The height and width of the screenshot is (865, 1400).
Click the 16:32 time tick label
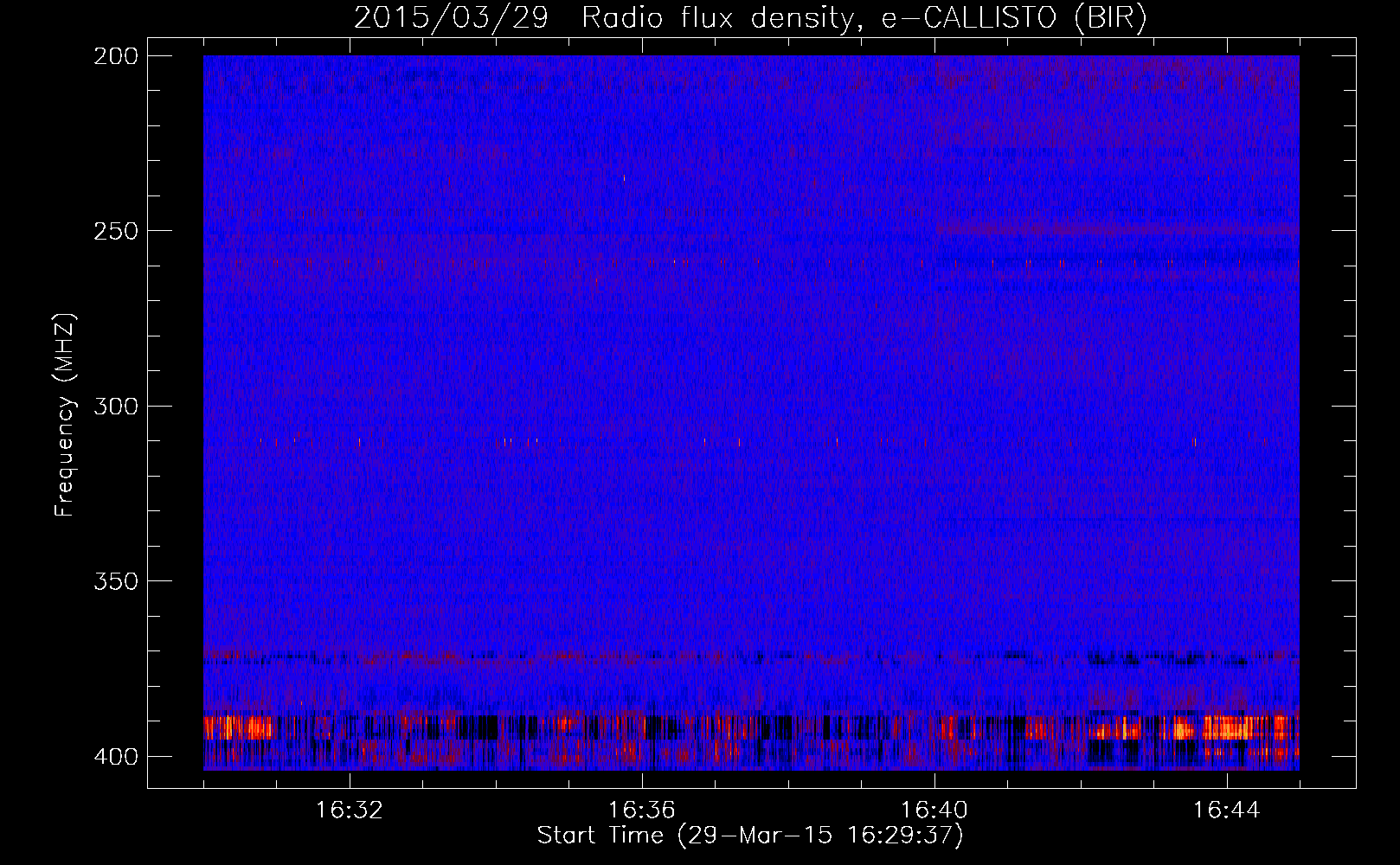350,811
